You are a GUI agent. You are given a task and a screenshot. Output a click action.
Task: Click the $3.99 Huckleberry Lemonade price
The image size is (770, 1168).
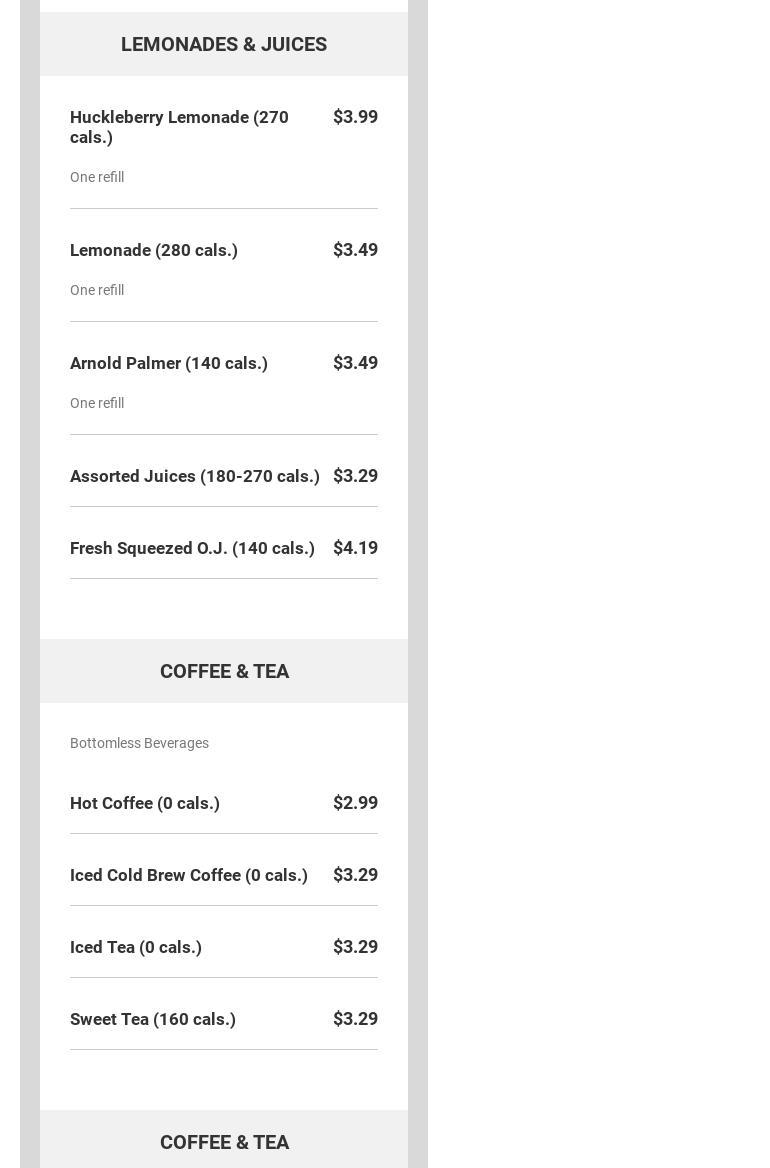point(355,117)
